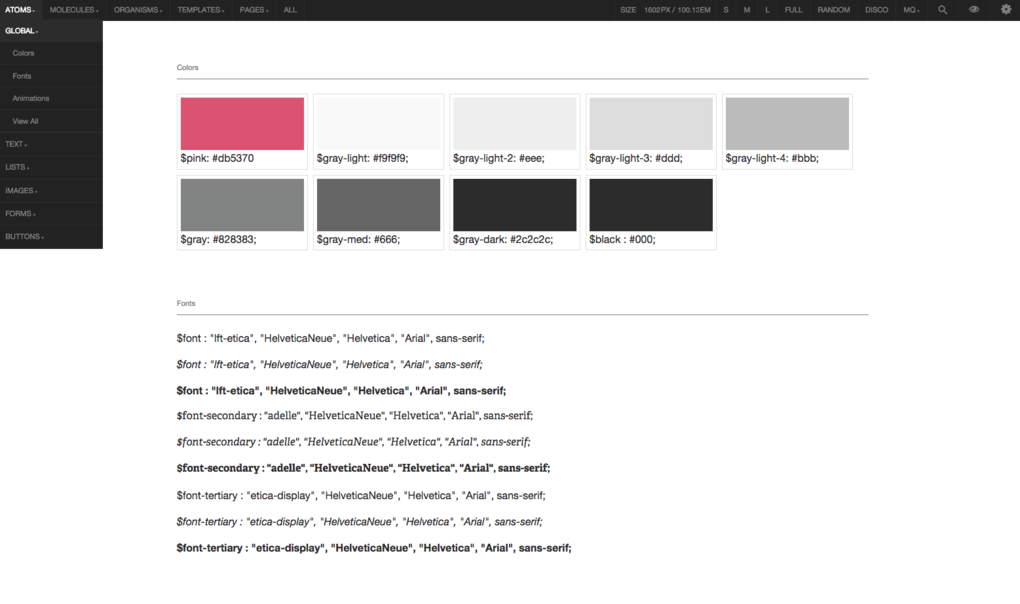Set viewport to medium with M
Viewport: 1020px width, 604px height.
[x=746, y=10]
